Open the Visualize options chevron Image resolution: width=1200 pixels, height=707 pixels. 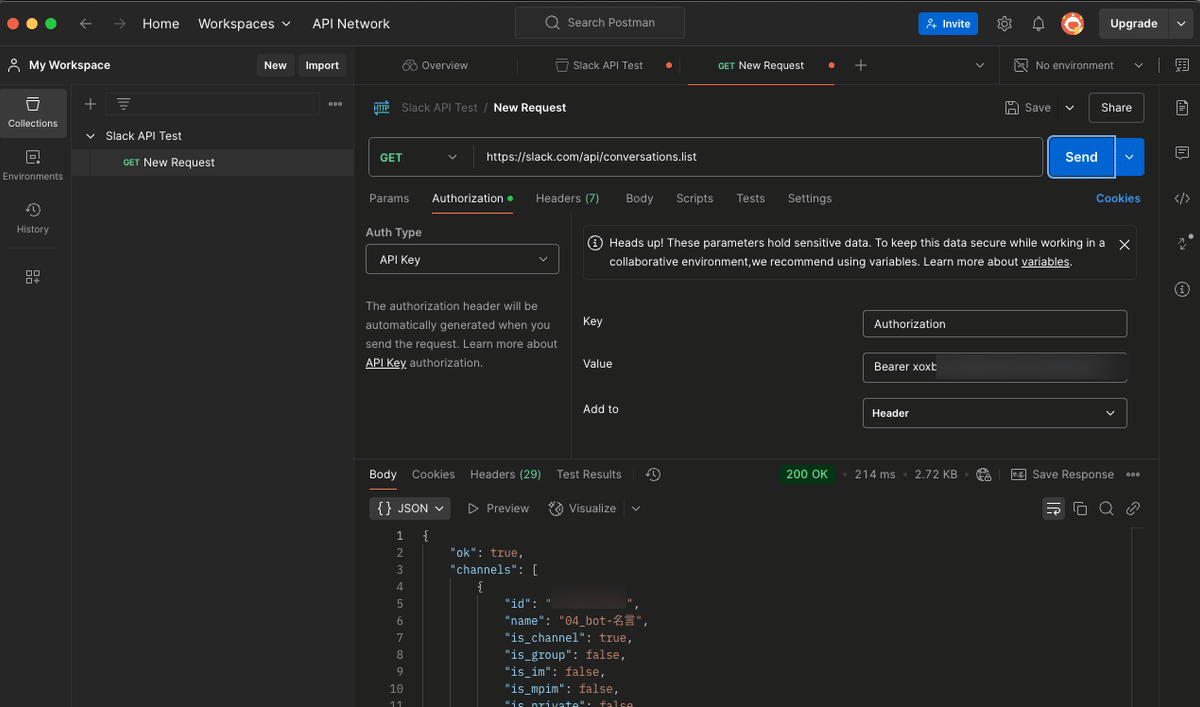[636, 509]
